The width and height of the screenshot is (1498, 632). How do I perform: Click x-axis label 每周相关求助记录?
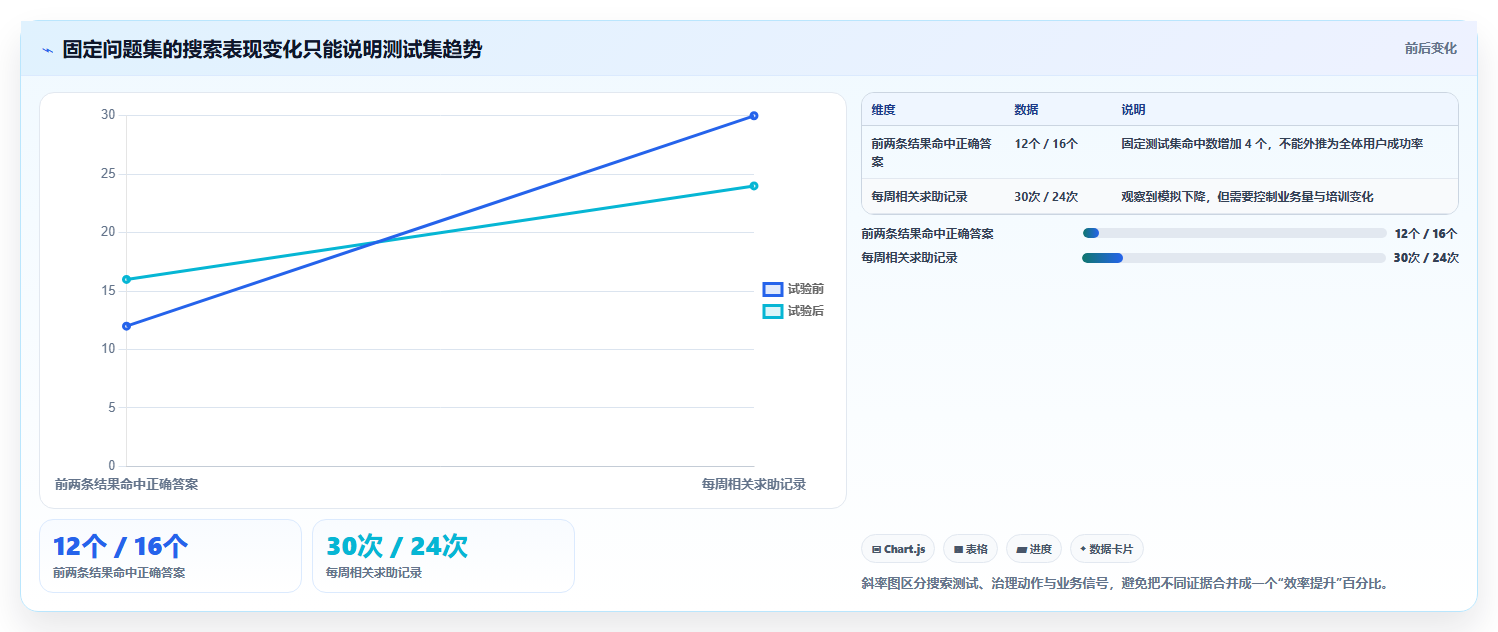pyautogui.click(x=754, y=484)
